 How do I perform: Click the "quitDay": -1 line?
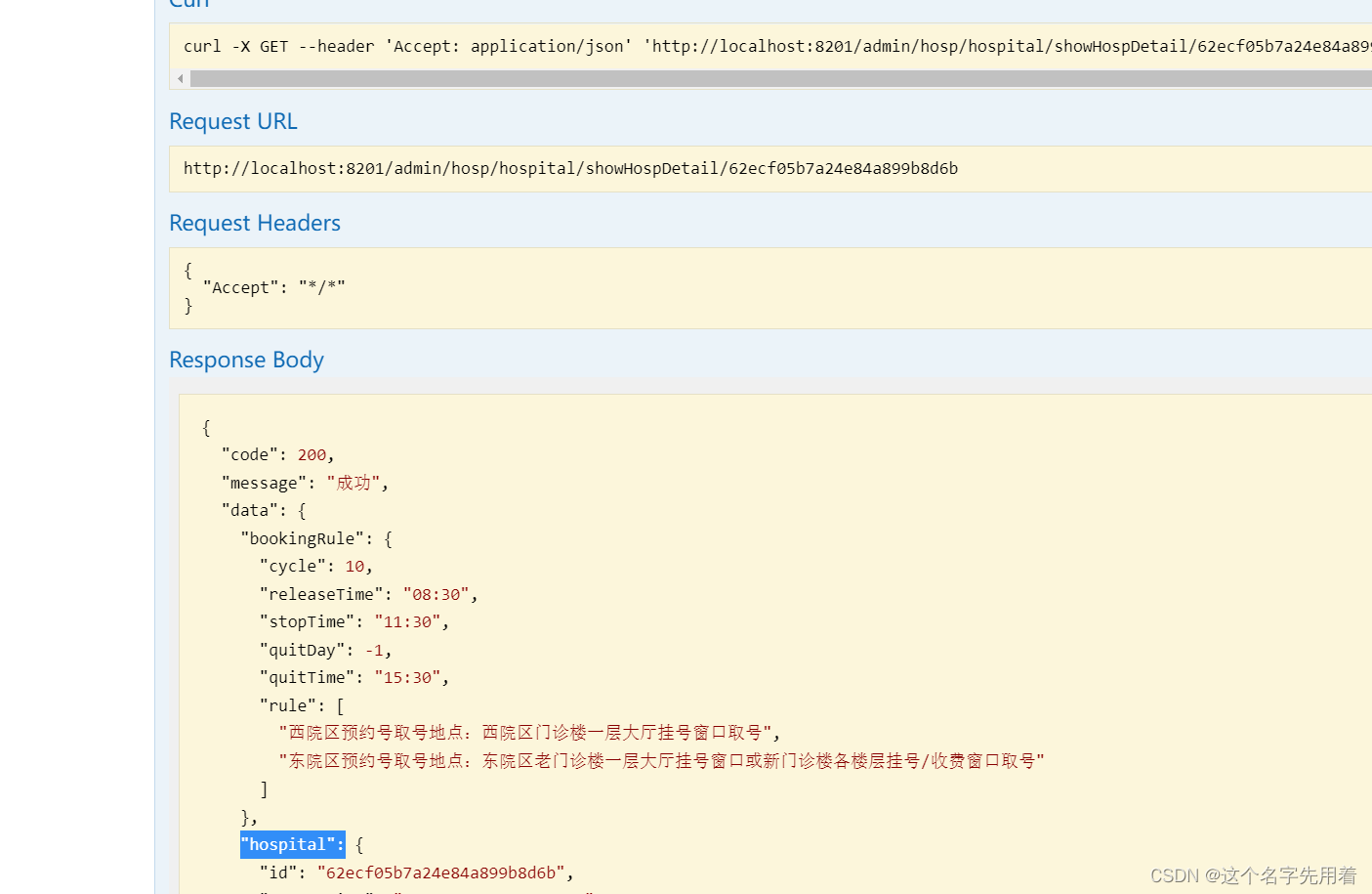[325, 650]
